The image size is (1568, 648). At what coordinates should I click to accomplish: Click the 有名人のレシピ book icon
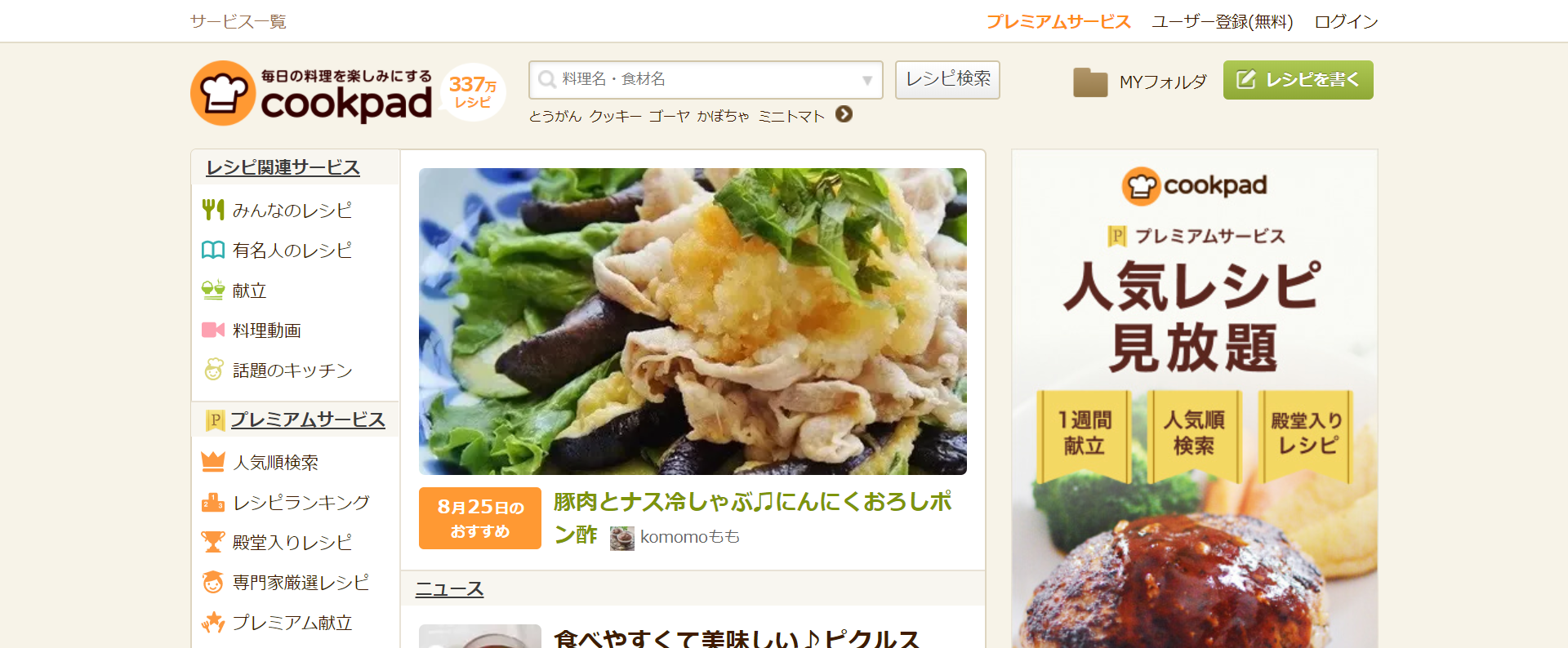[x=212, y=250]
